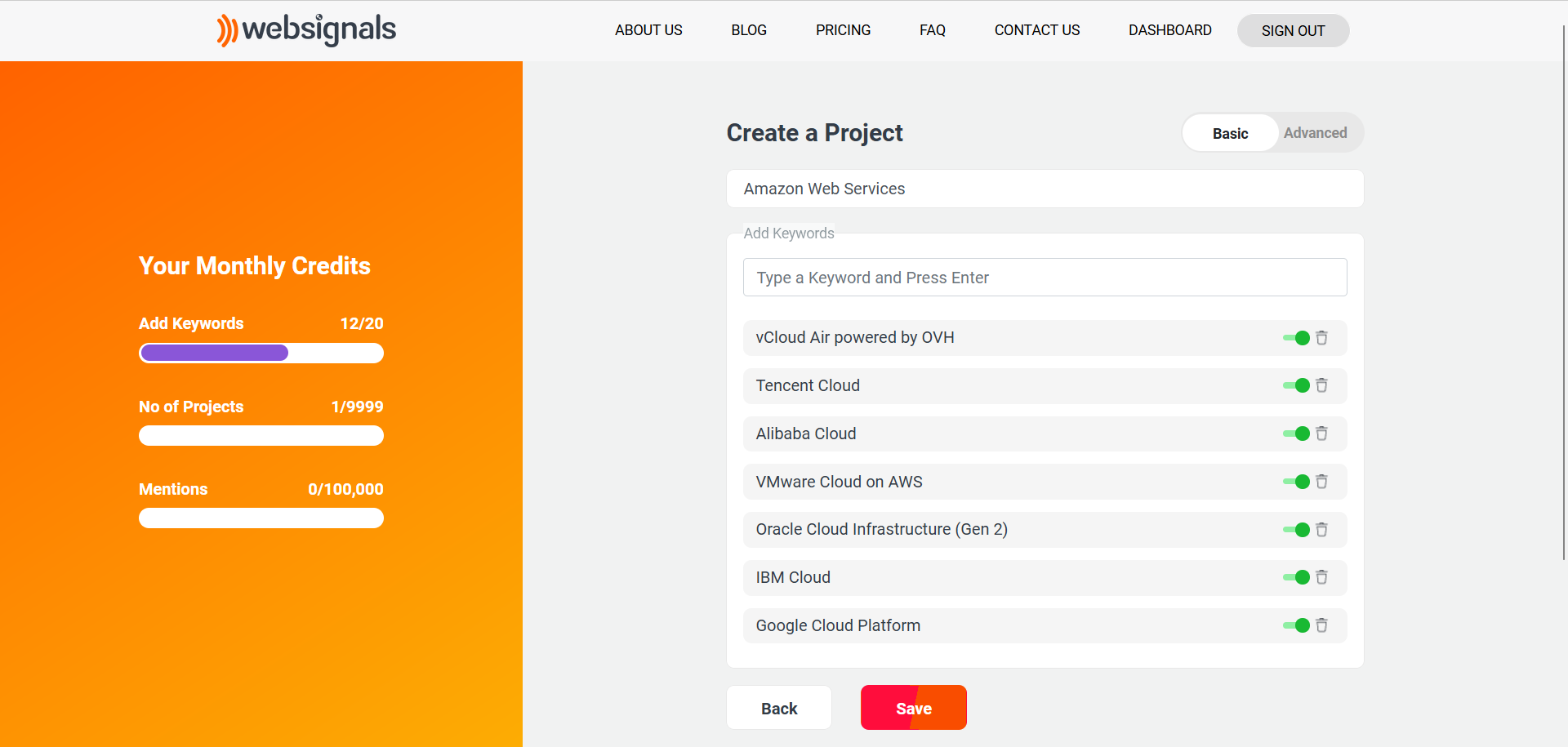This screenshot has width=1568, height=747.
Task: Open the Pricing page
Action: click(843, 30)
